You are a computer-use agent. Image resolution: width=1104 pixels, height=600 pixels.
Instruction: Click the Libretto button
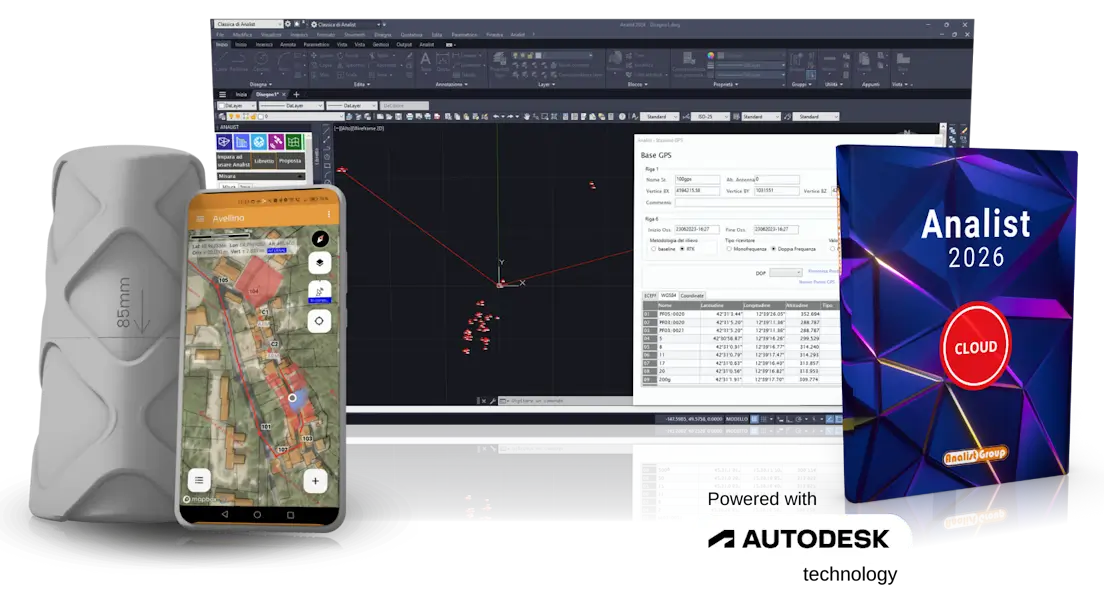[263, 161]
